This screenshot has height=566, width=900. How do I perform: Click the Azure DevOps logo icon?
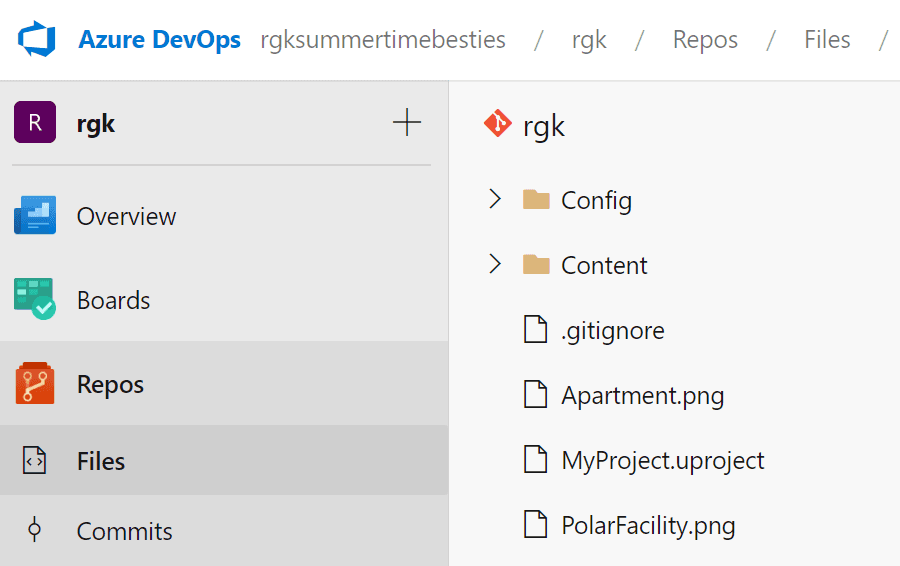tap(37, 39)
